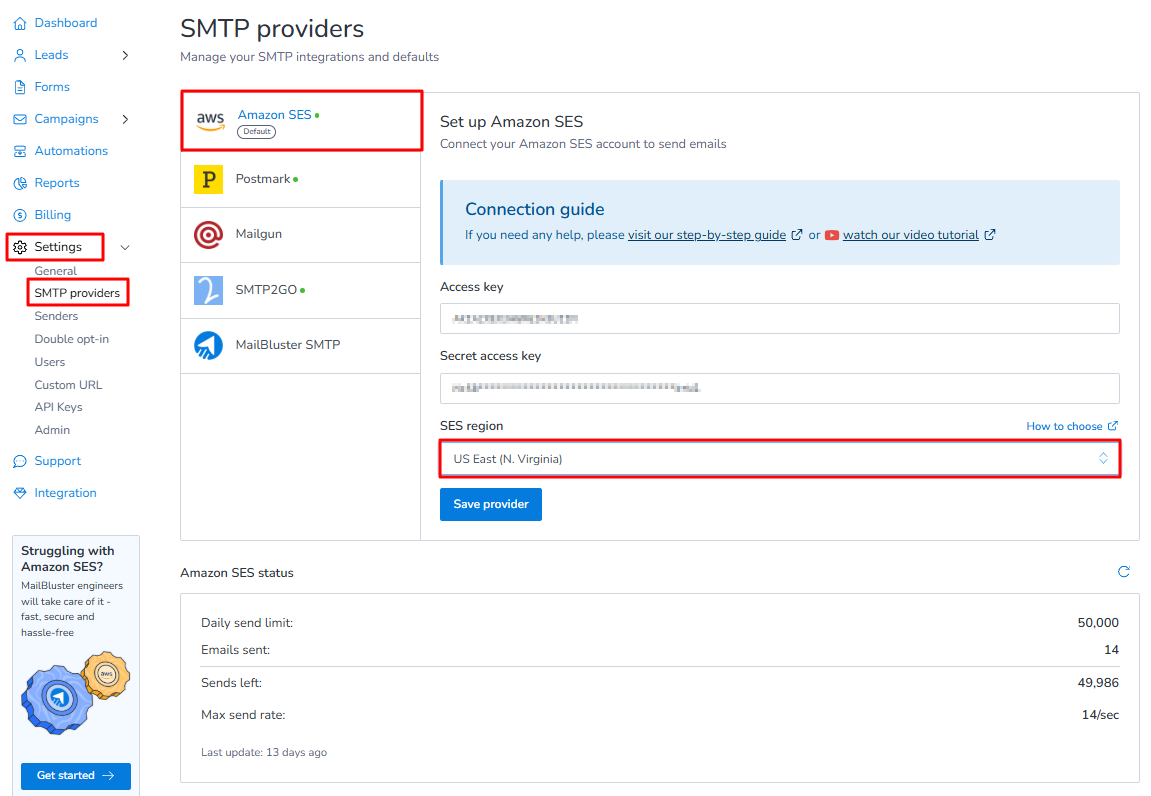The image size is (1151, 796).
Task: Click the Forms document icon
Action: tap(20, 87)
